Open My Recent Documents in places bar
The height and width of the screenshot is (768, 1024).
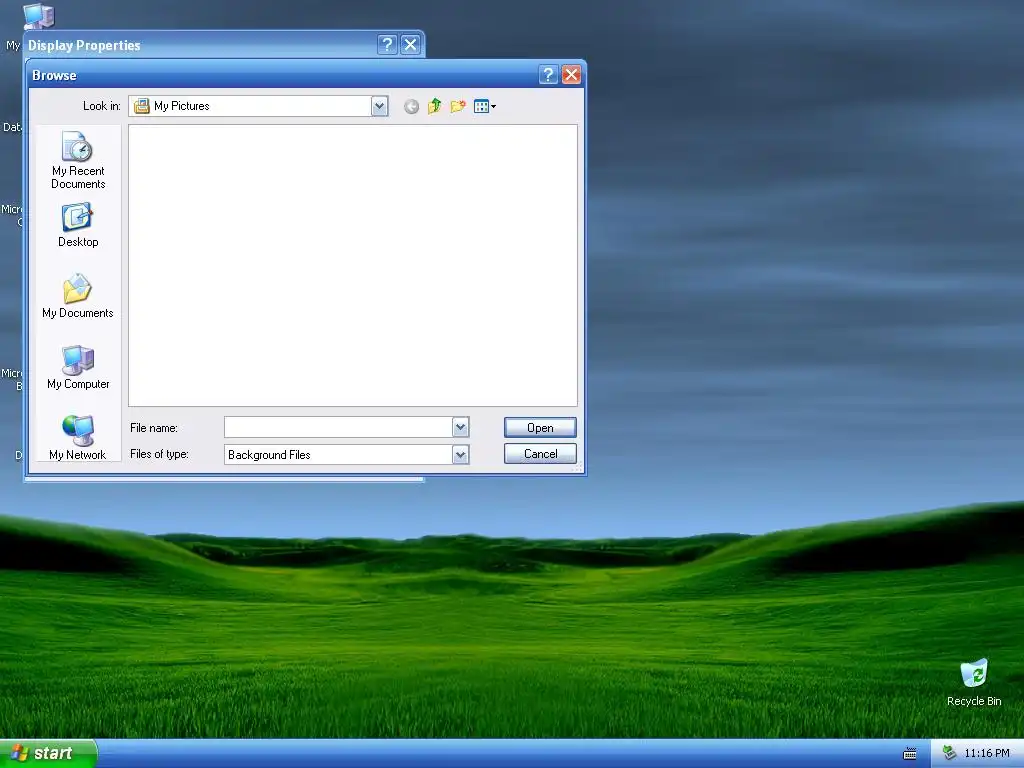click(78, 161)
